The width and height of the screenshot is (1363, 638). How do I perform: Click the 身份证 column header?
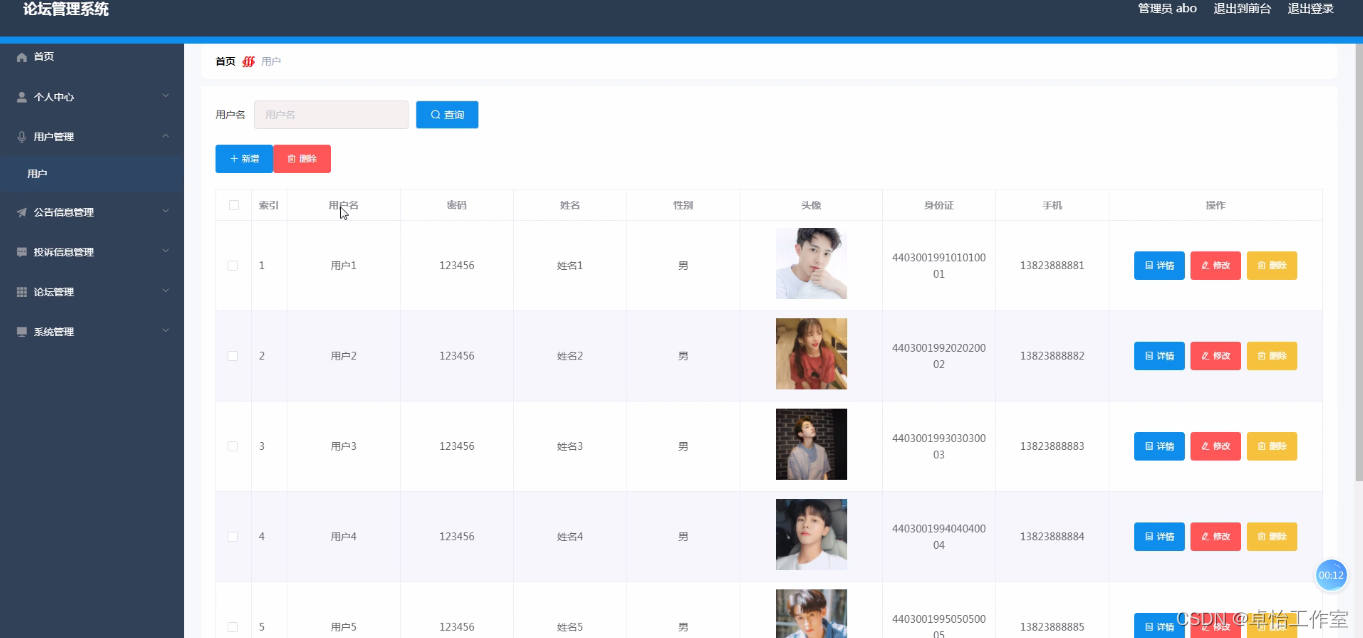[x=939, y=205]
